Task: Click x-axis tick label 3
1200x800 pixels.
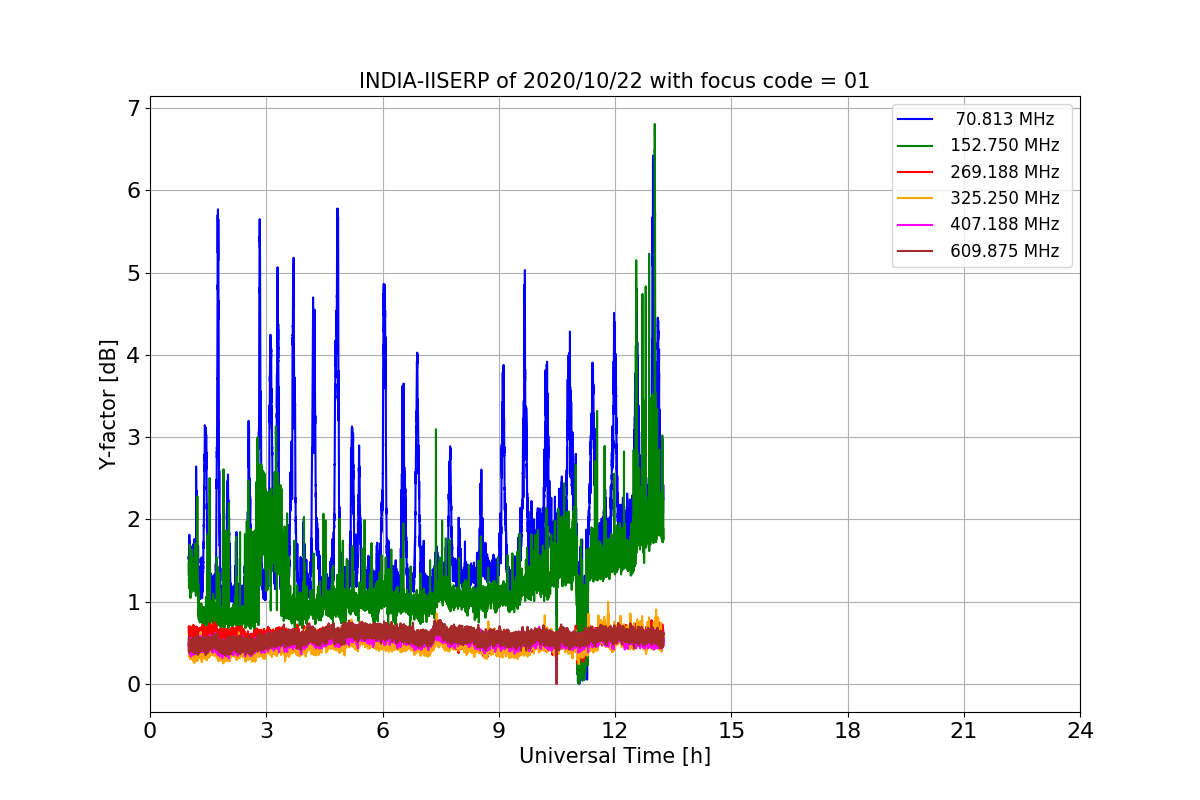Action: (266, 731)
